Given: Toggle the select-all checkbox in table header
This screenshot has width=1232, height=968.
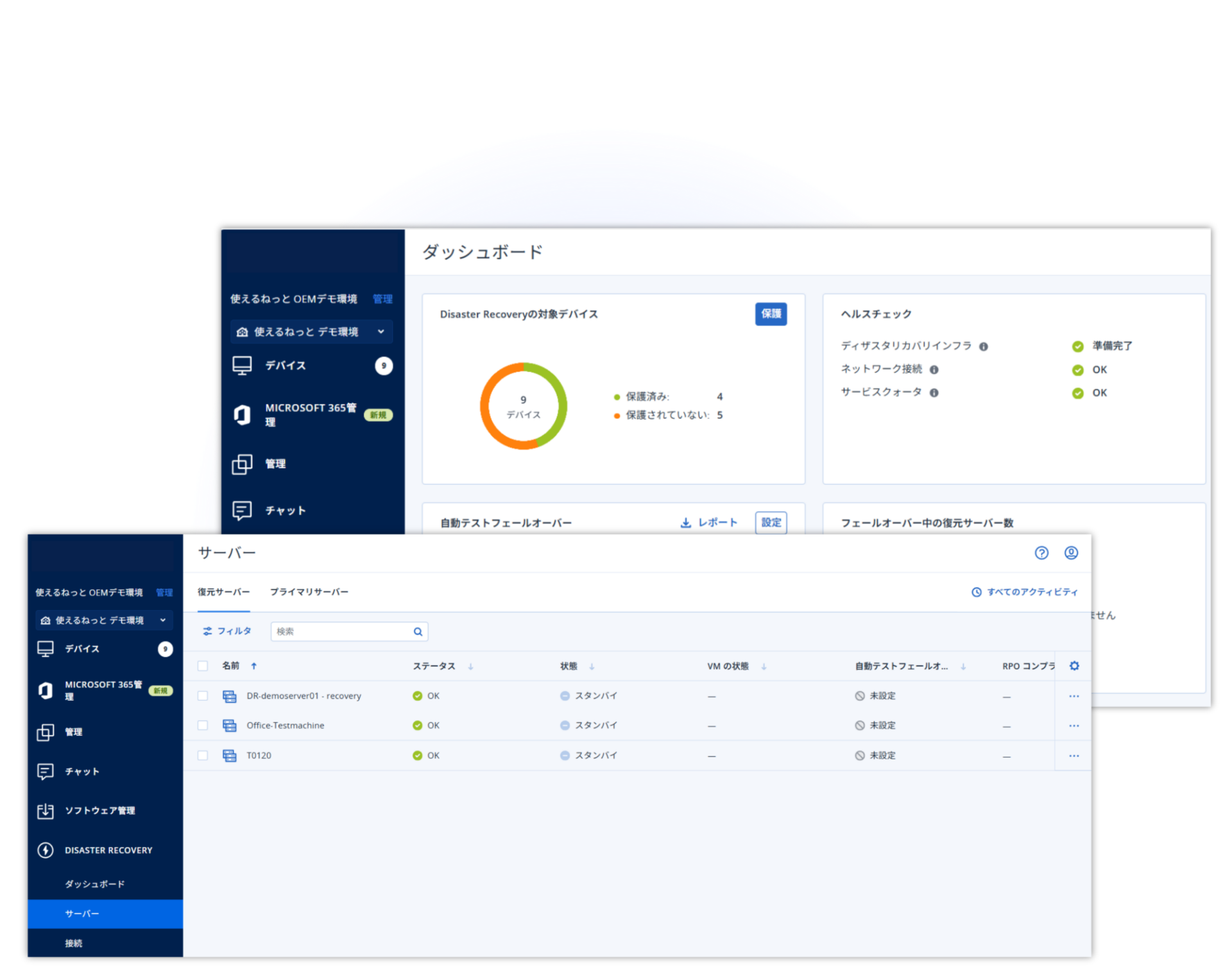Looking at the screenshot, I should click(203, 666).
